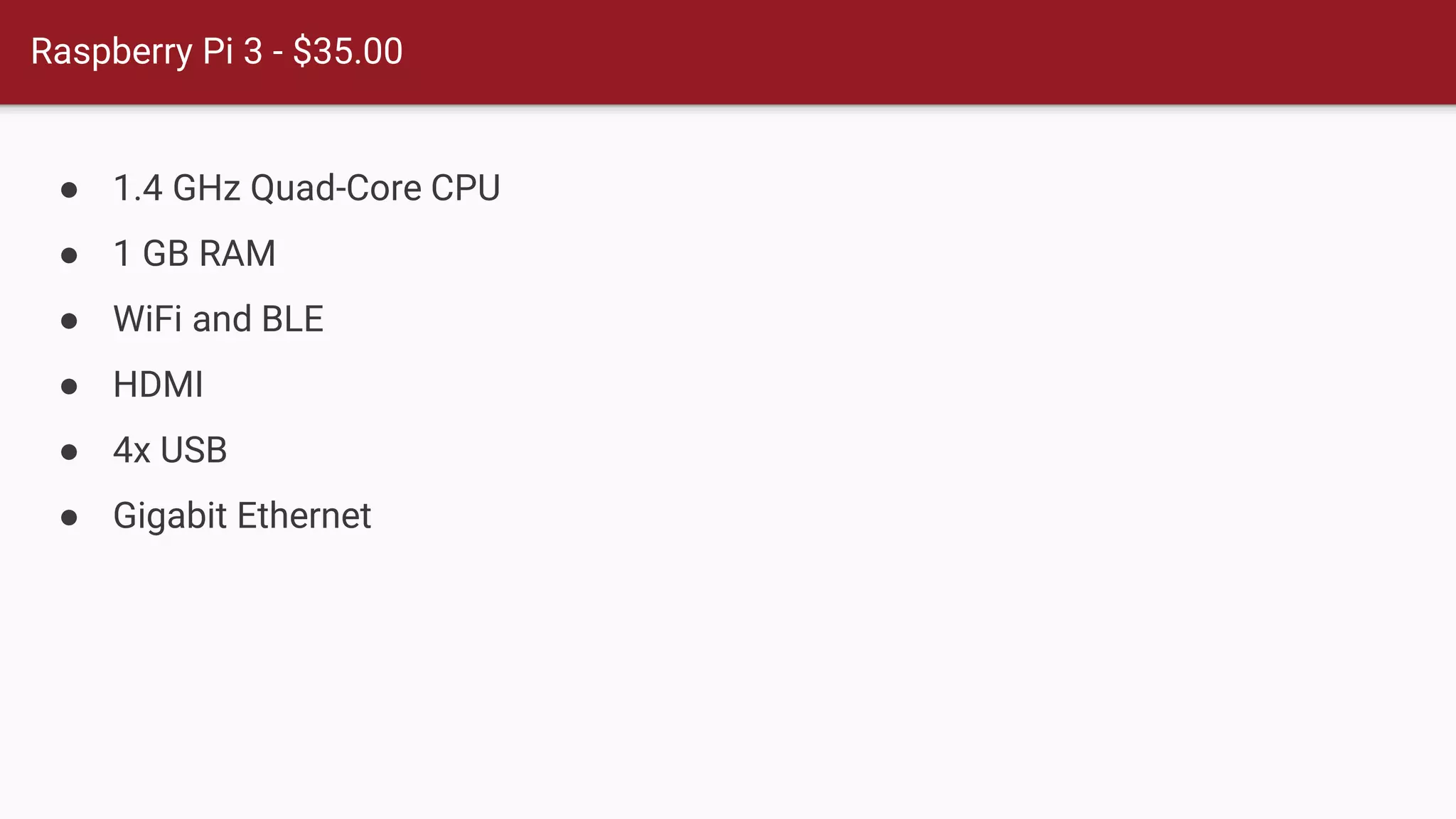Click the "Raspberry Pi 3" title text

click(x=147, y=52)
